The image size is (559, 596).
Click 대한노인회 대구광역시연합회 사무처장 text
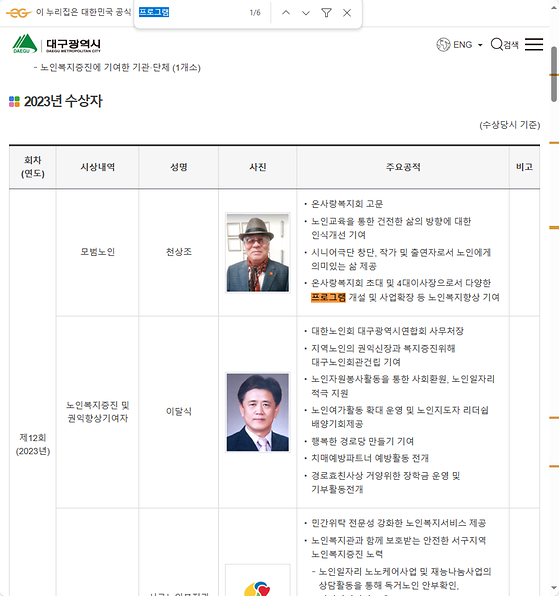point(387,331)
